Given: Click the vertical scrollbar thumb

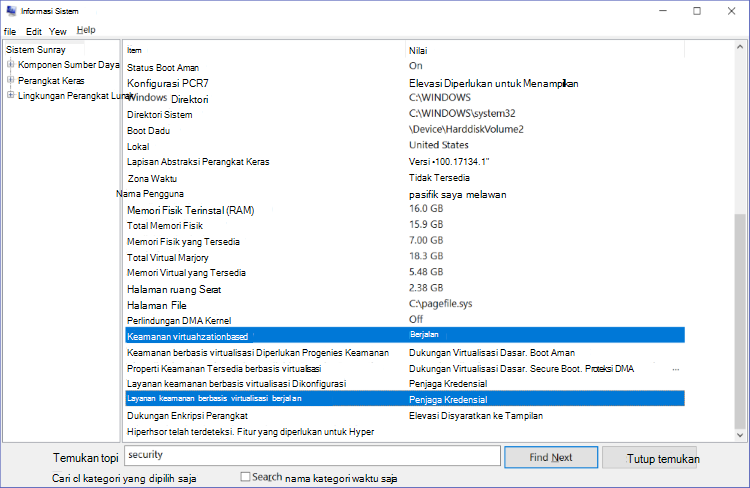Looking at the screenshot, I should [740, 321].
